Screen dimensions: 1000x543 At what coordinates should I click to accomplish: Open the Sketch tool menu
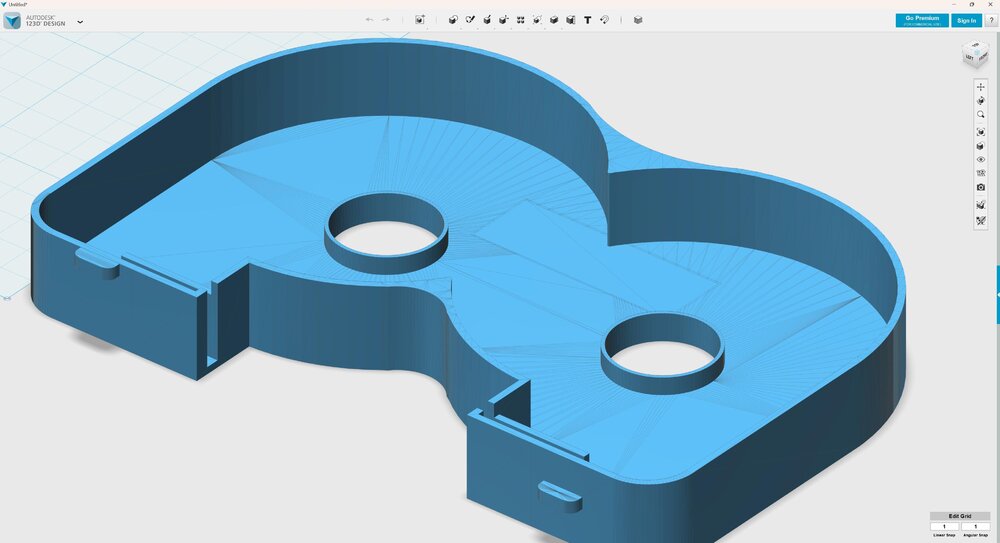pos(470,20)
